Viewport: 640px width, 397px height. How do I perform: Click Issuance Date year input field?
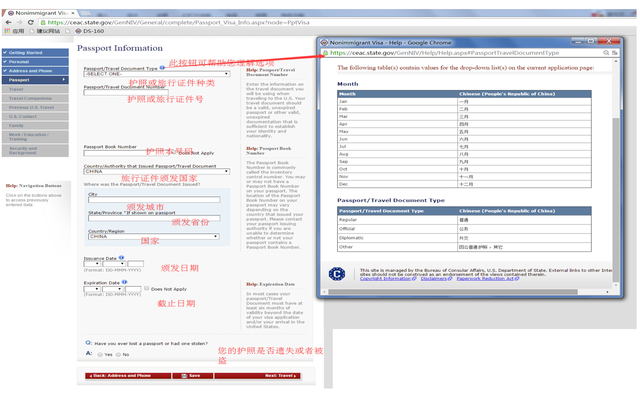coord(136,264)
